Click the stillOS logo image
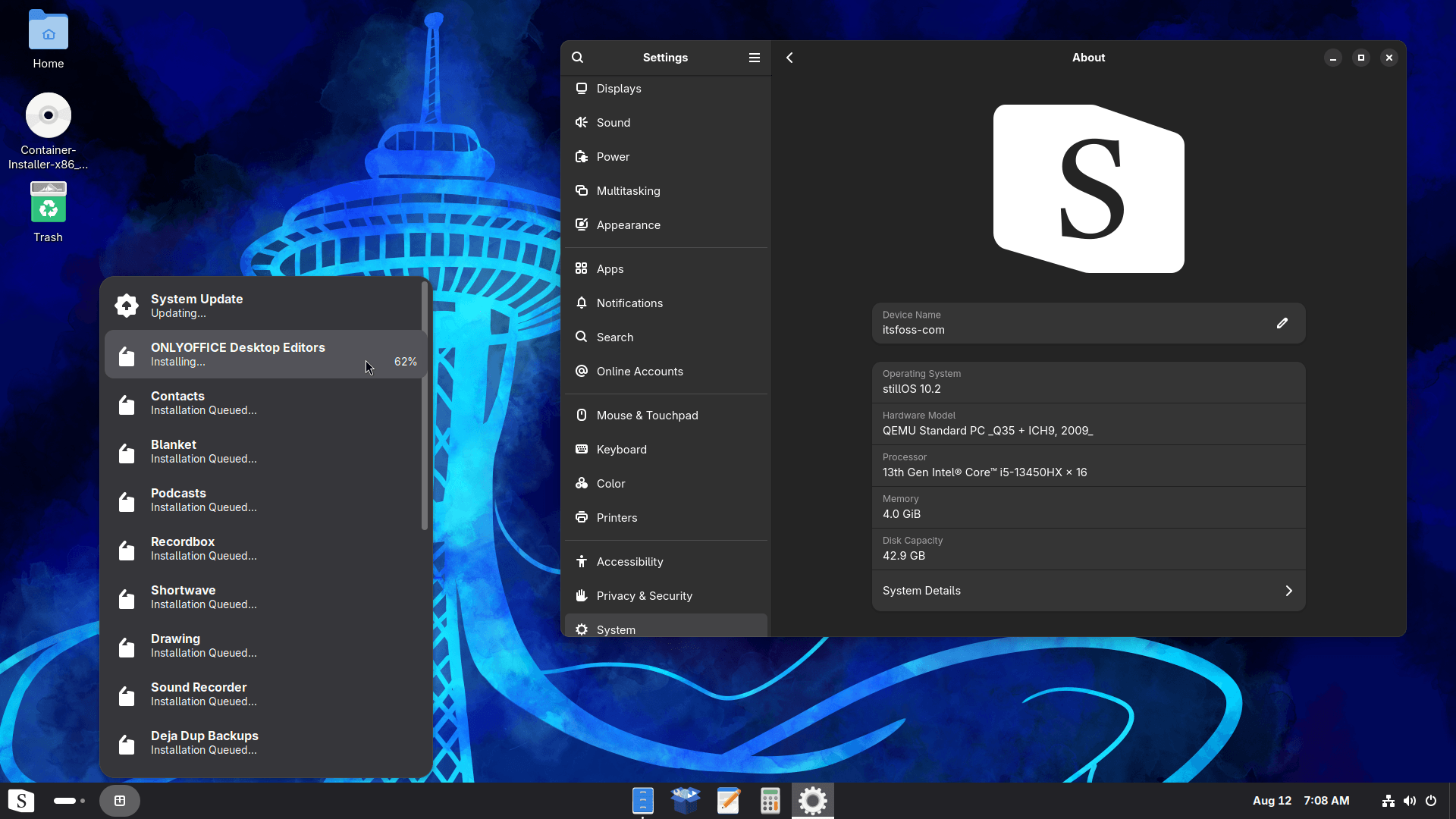1456x819 pixels. (1089, 189)
